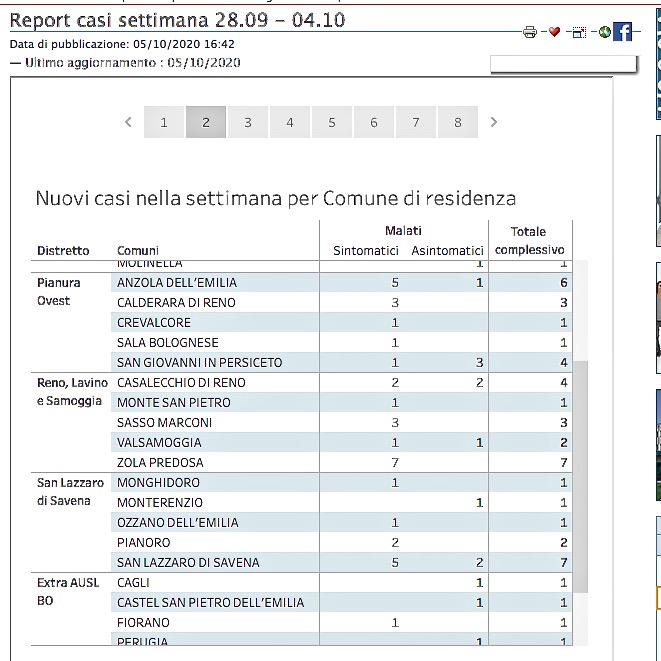Click the green globe icon
The width and height of the screenshot is (661, 661).
tap(605, 32)
